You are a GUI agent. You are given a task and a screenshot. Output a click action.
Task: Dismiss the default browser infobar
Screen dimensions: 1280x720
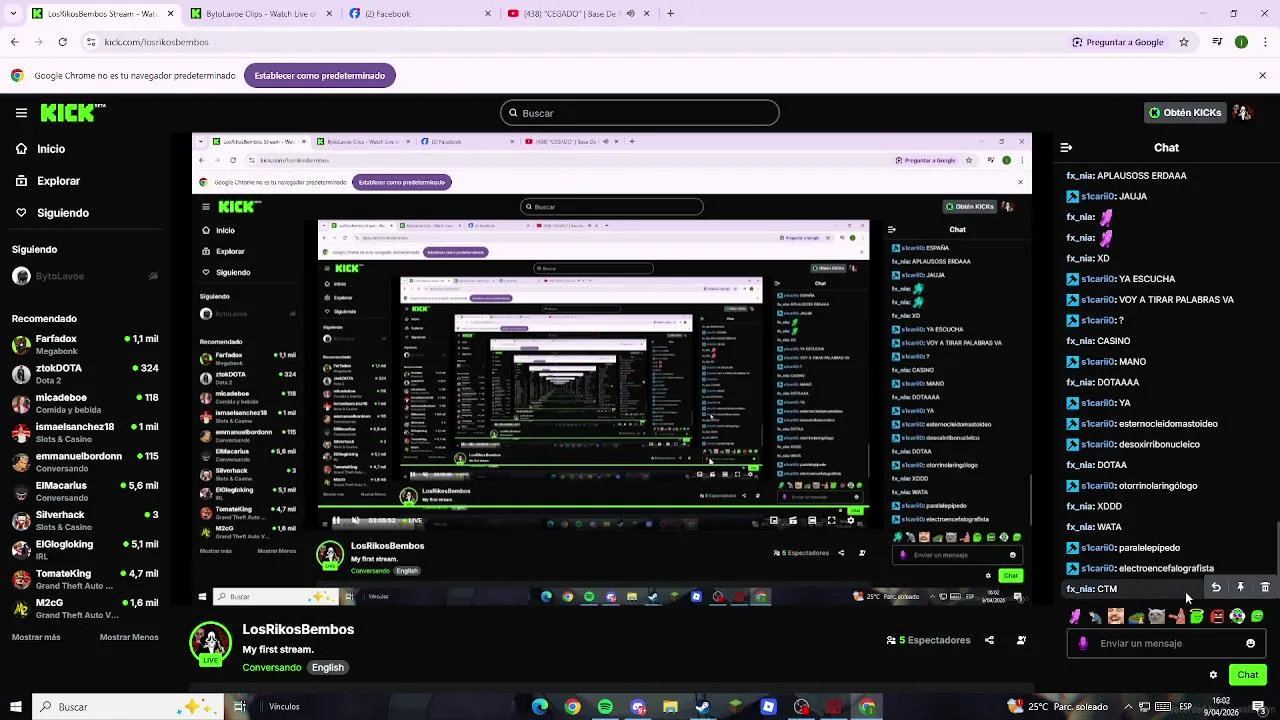pyautogui.click(x=1263, y=76)
